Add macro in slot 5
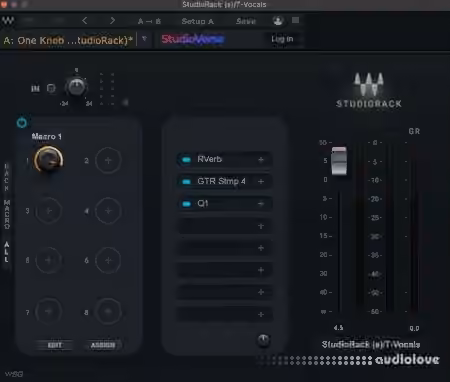The image size is (450, 382). (x=49, y=260)
